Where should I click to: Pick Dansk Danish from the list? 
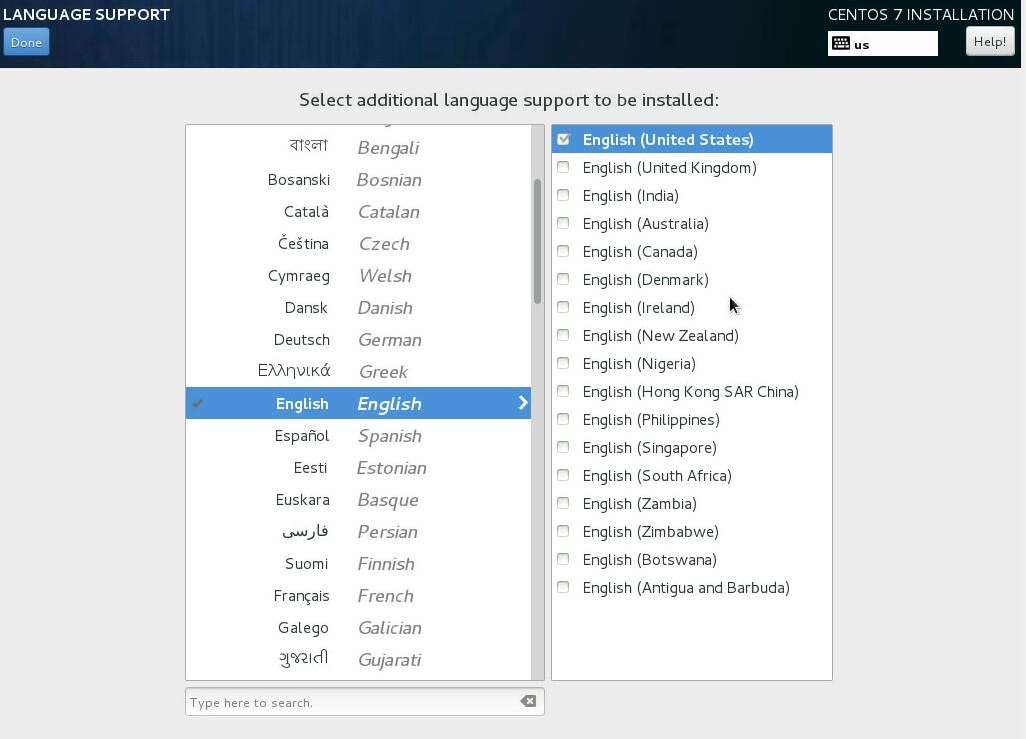(x=357, y=308)
